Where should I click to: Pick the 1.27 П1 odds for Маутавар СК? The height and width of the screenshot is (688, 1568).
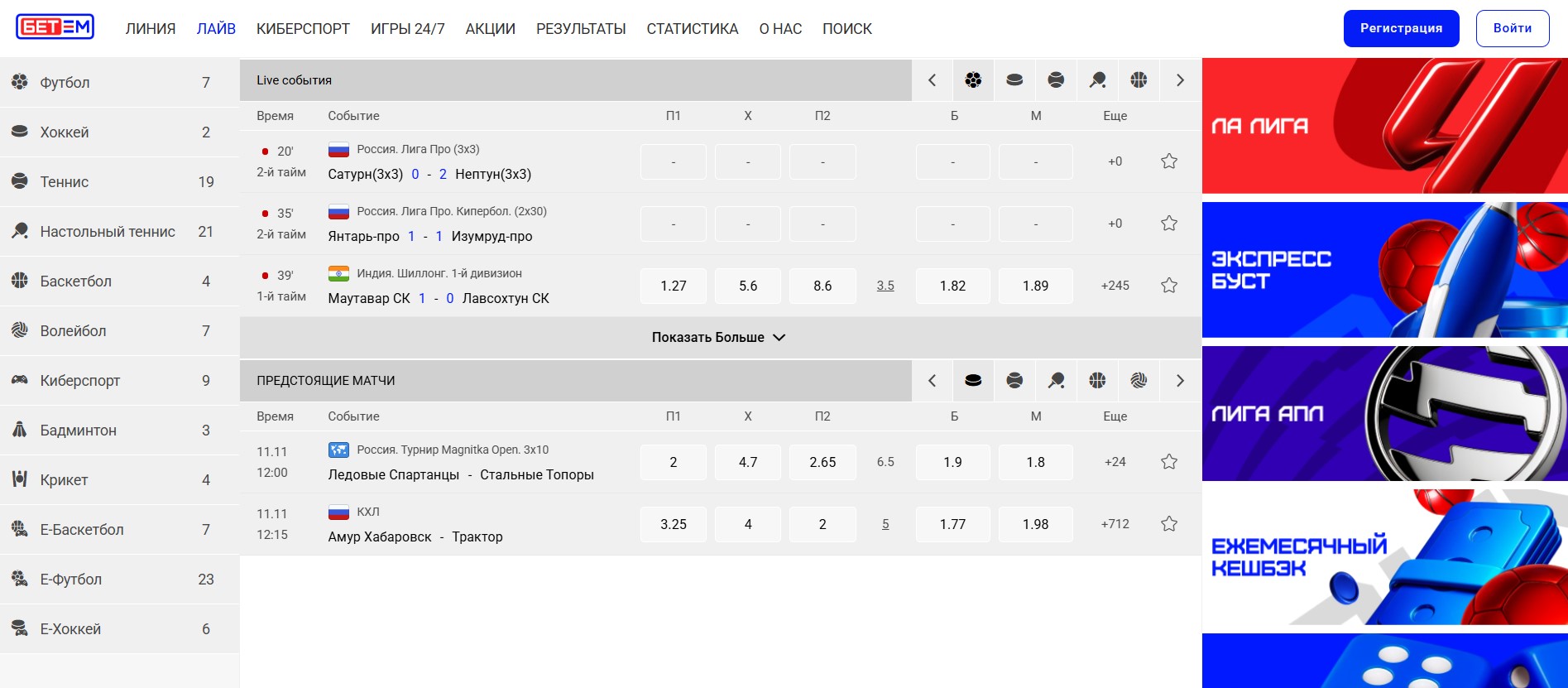673,286
